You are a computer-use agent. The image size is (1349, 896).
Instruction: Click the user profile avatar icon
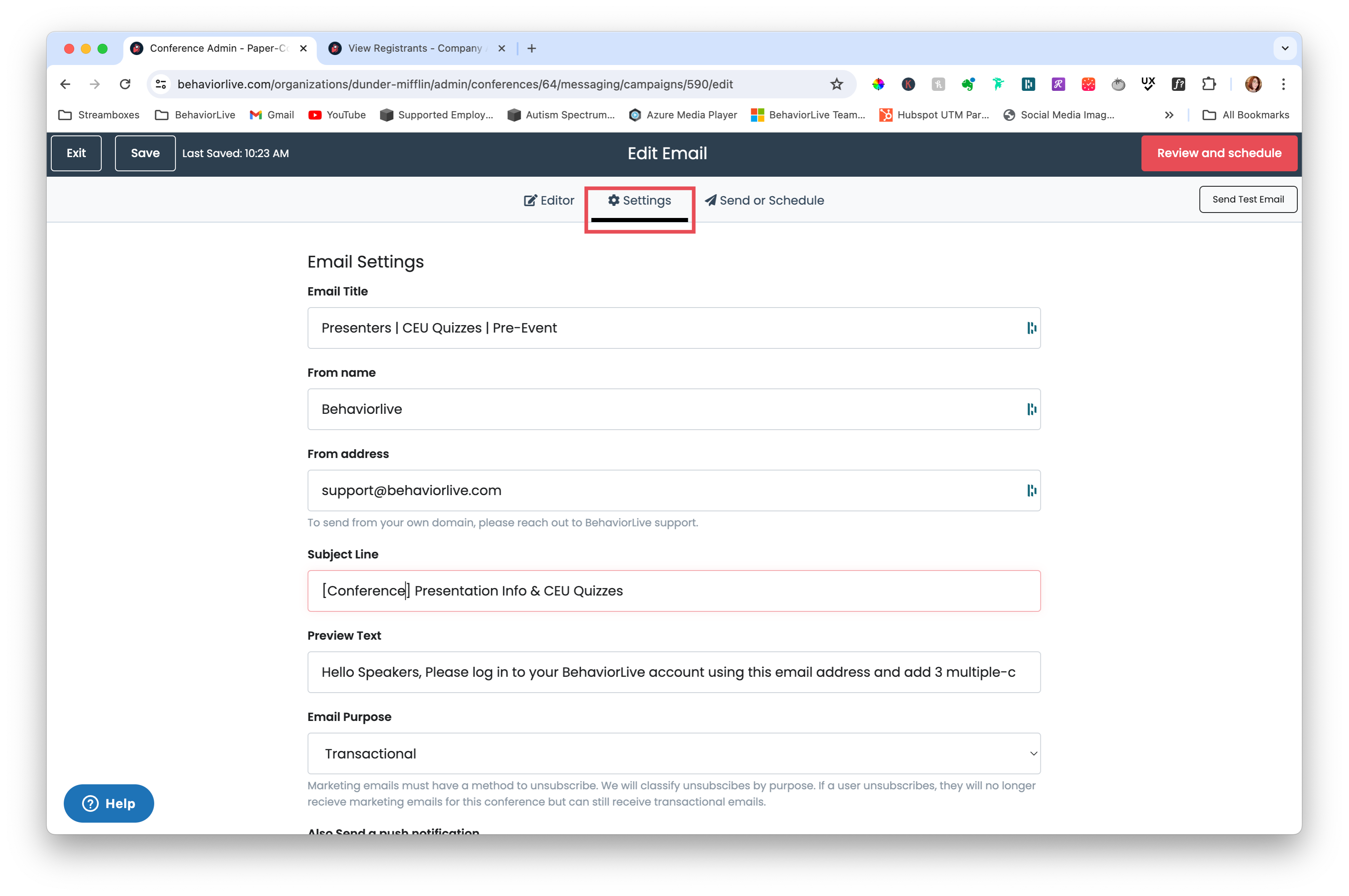click(1253, 84)
